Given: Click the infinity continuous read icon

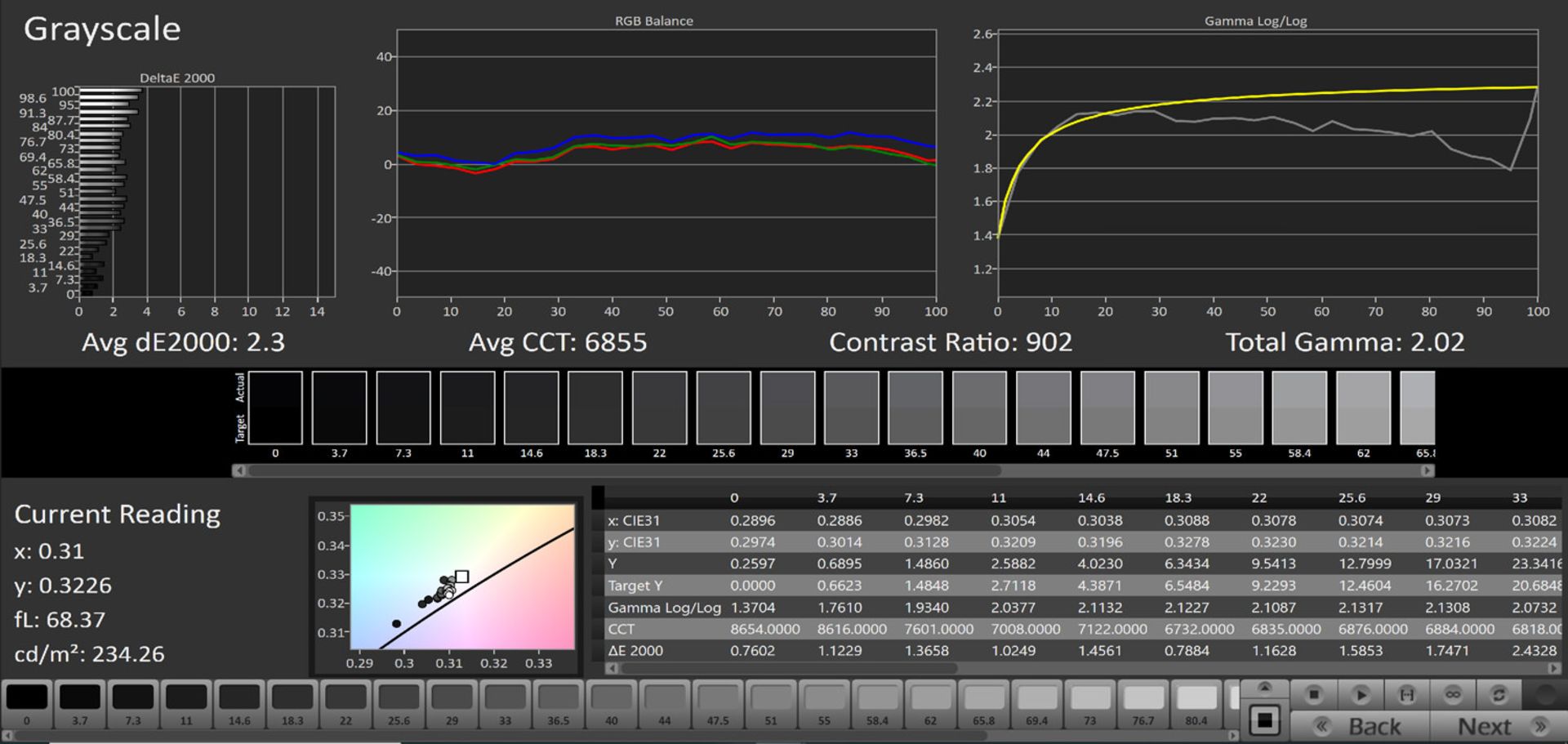Looking at the screenshot, I should [x=1453, y=694].
